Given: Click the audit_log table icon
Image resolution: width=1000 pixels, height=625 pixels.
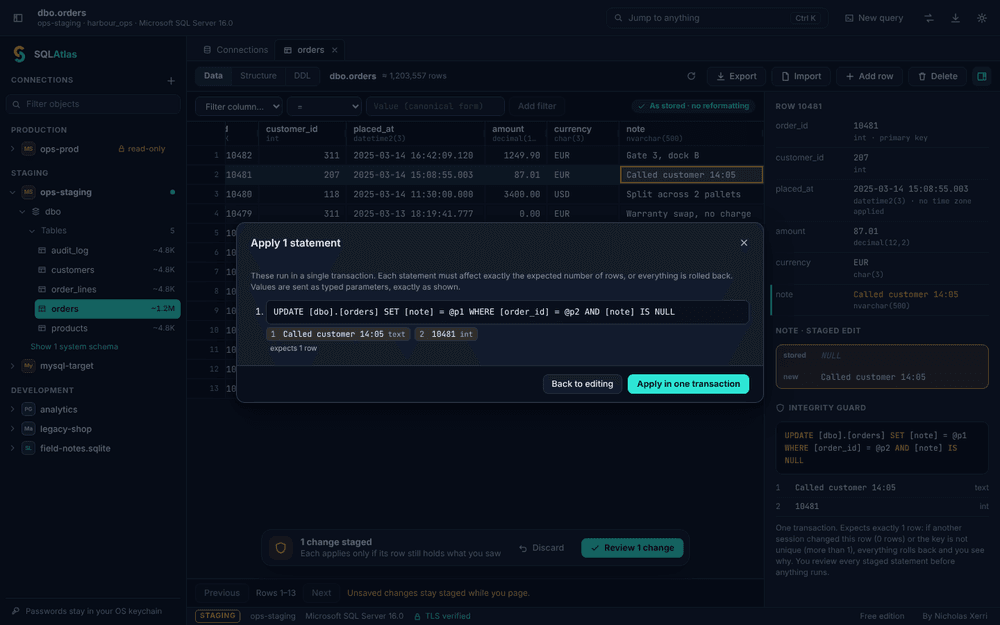Looking at the screenshot, I should [42, 251].
